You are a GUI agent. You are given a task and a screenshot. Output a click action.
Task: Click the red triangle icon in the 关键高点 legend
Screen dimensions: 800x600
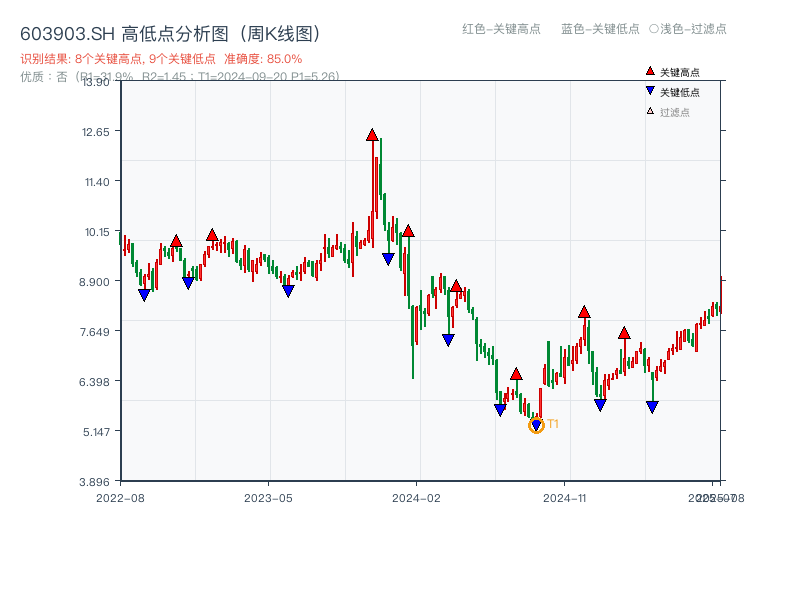[650, 71]
